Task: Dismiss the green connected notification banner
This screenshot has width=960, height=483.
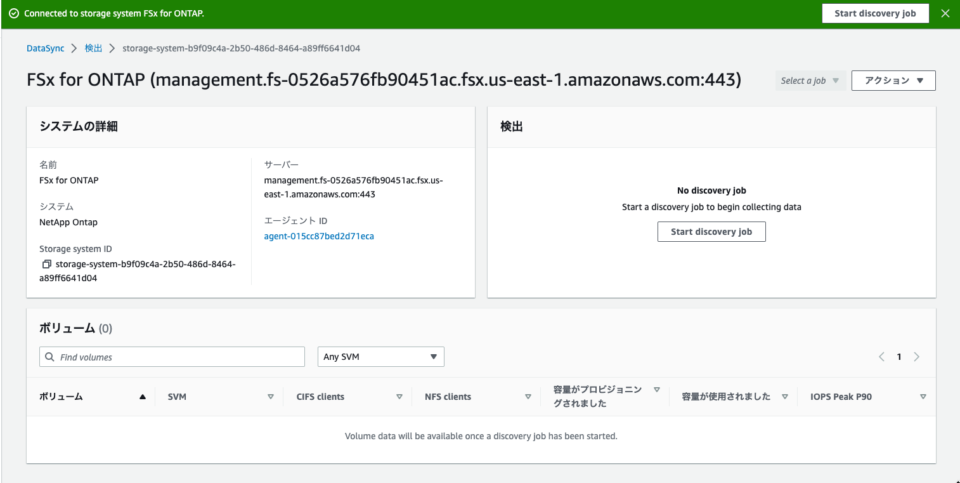Action: [x=945, y=13]
